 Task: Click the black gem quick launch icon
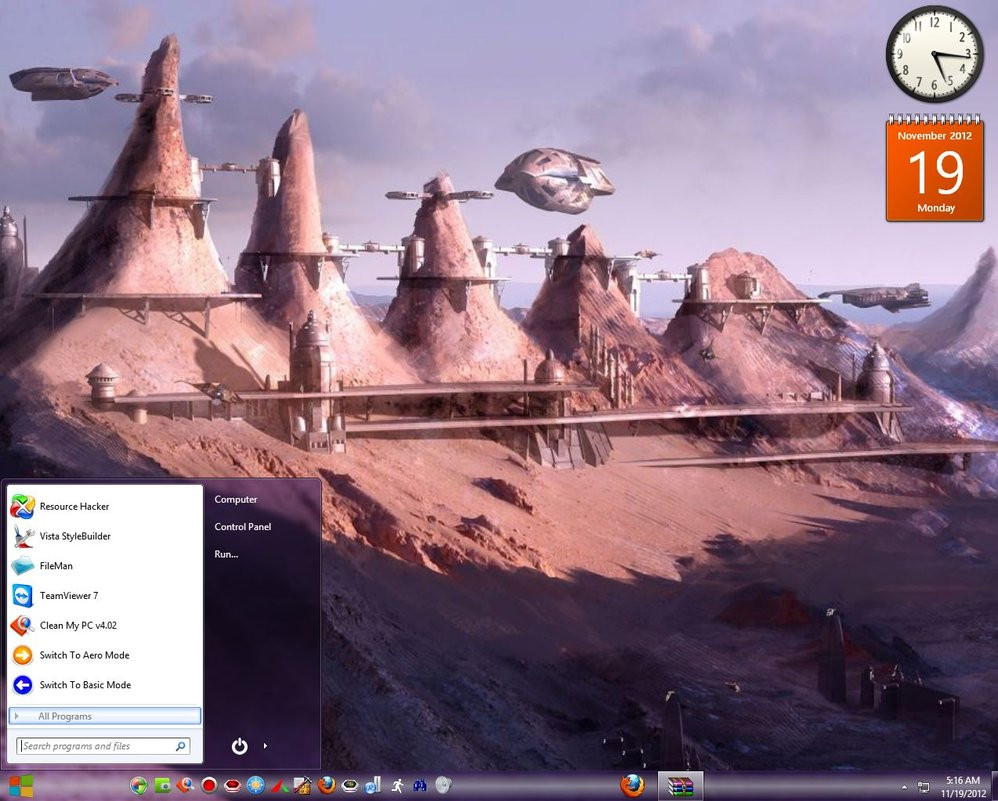(x=349, y=786)
